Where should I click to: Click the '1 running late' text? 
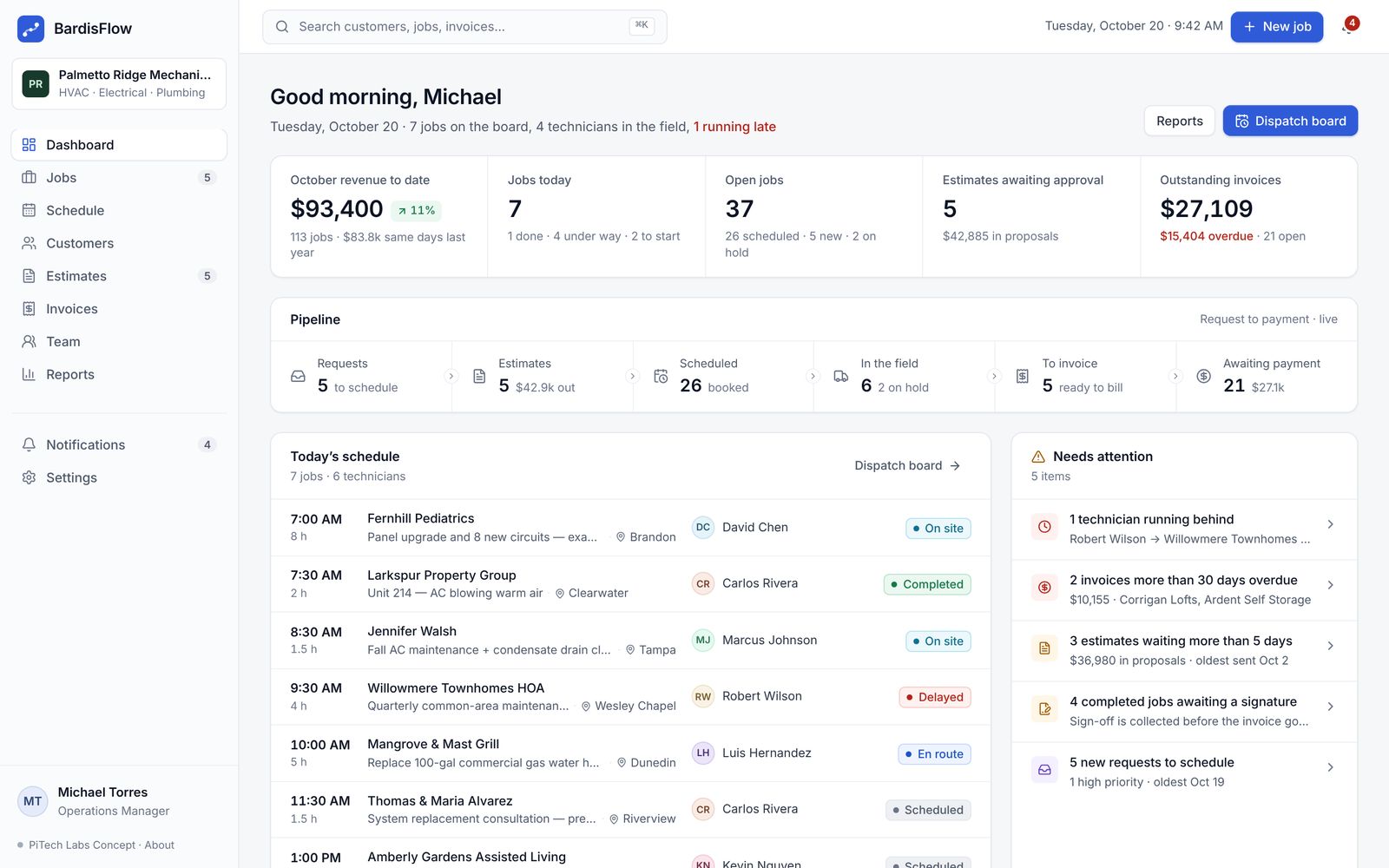[x=734, y=127]
